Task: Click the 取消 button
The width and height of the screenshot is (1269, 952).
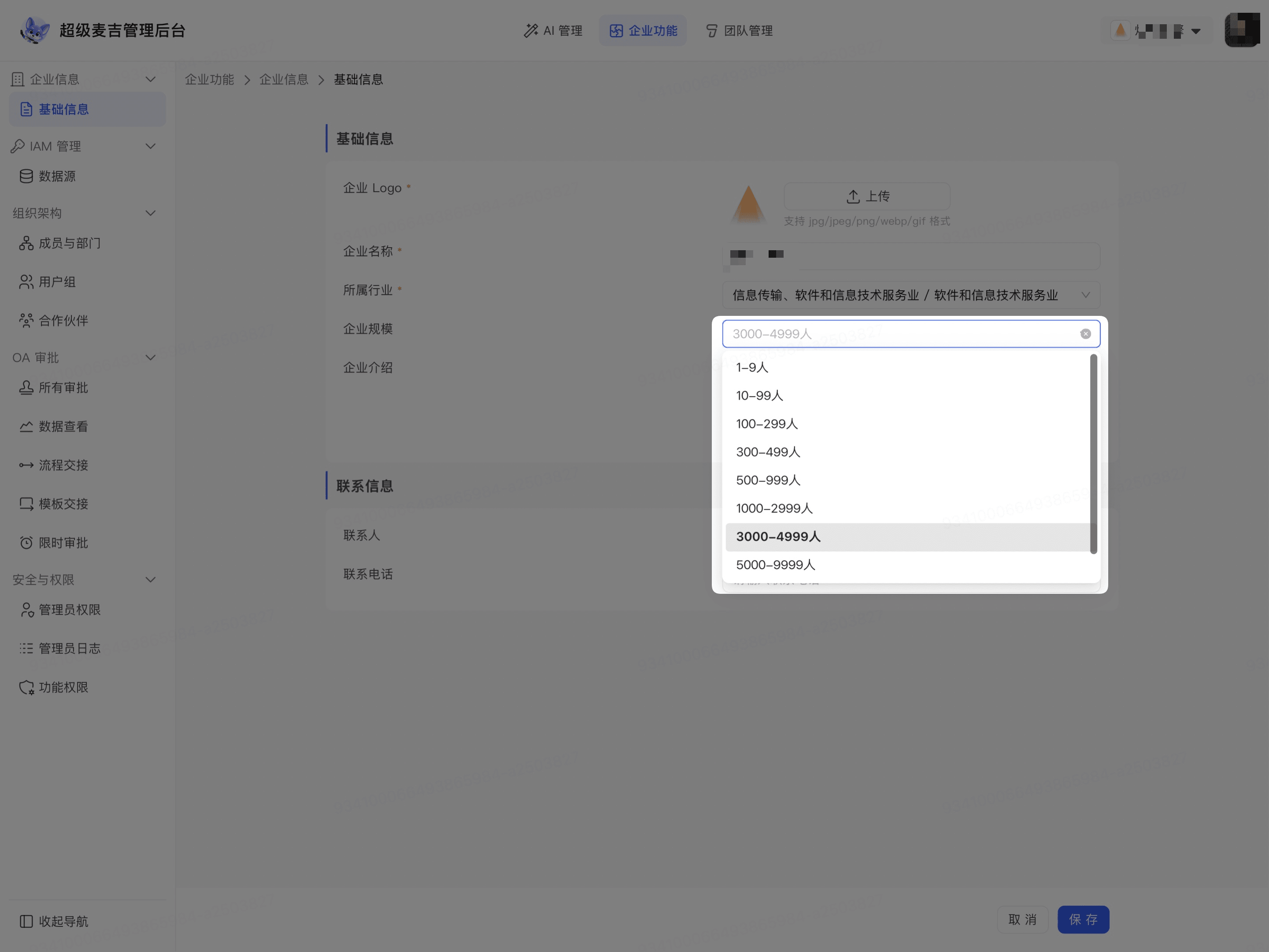Action: 1022,920
